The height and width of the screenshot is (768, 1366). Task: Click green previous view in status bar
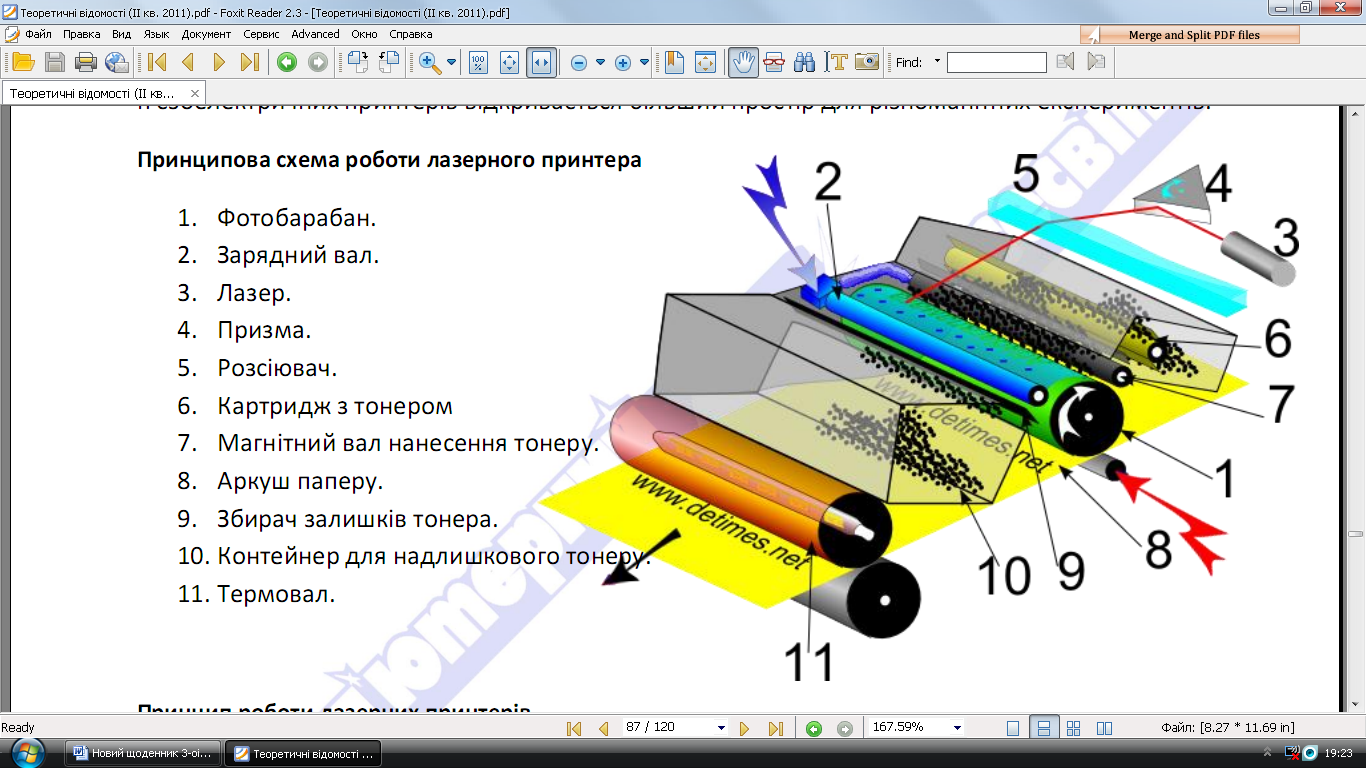(x=814, y=728)
